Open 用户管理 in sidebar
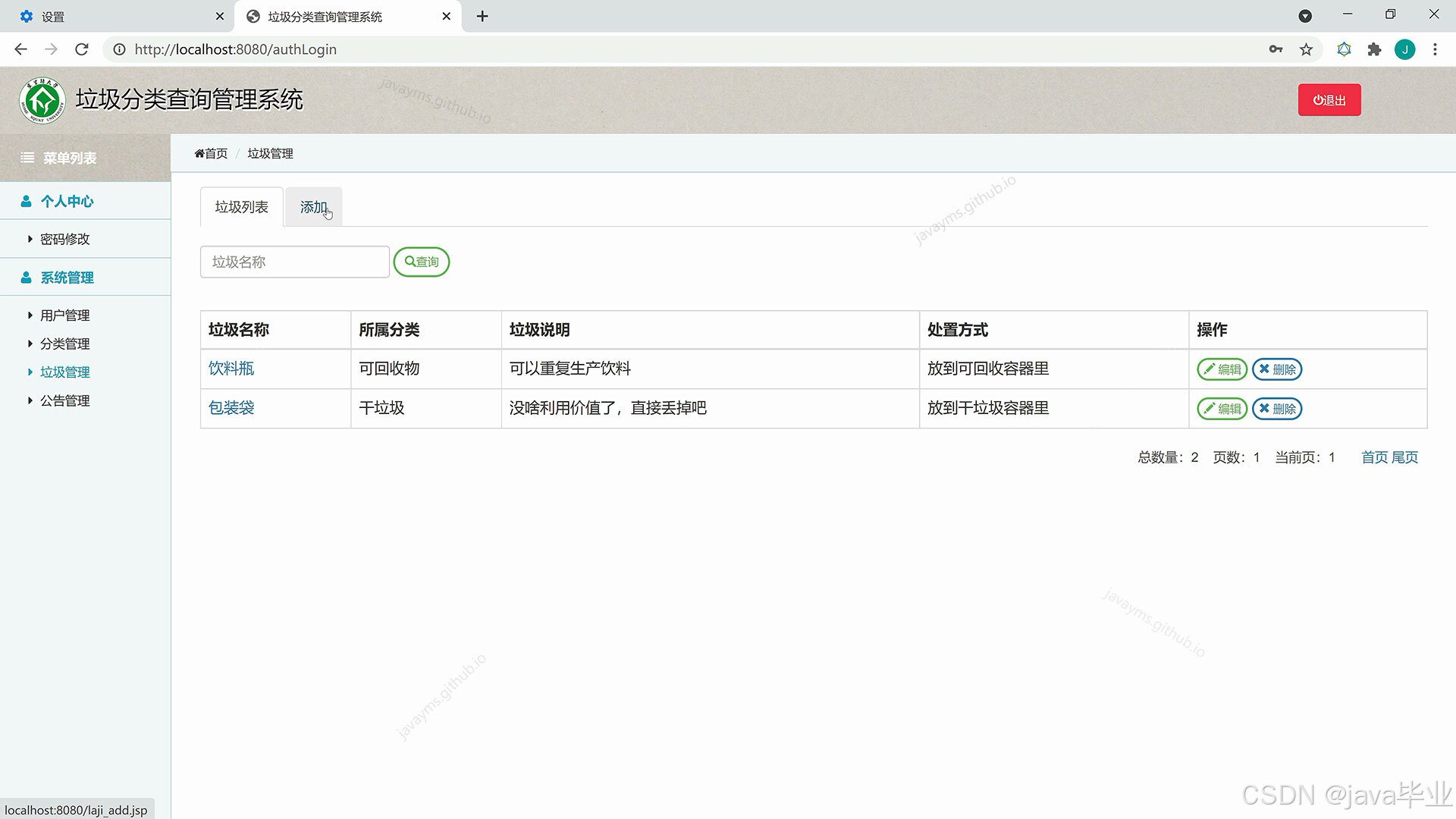The height and width of the screenshot is (819, 1456). (x=64, y=315)
